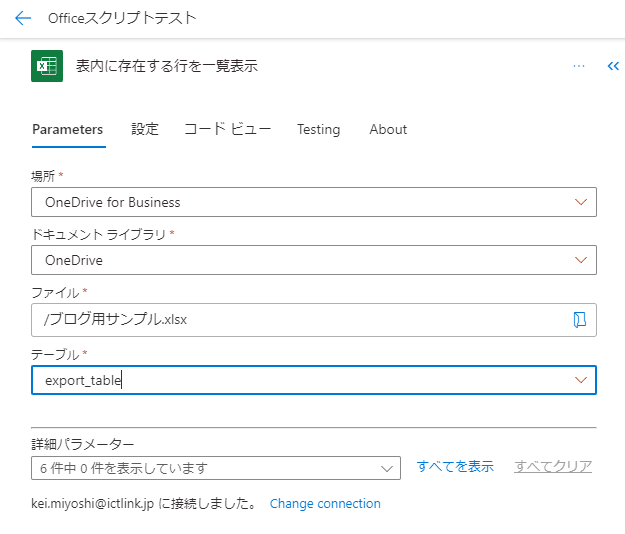Click the action title 表内に存在する行を一覧表示
The image size is (625, 534).
[167, 66]
